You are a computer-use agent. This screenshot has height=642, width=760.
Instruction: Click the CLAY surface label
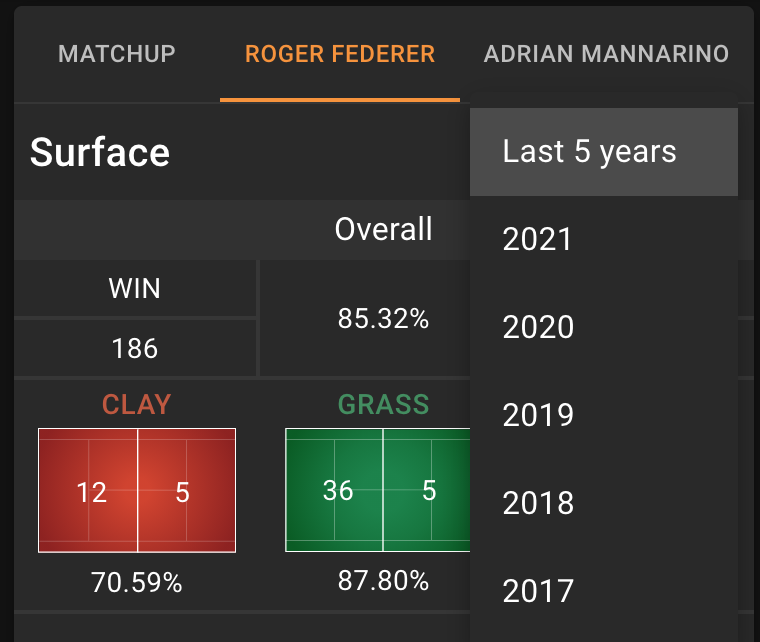click(137, 405)
